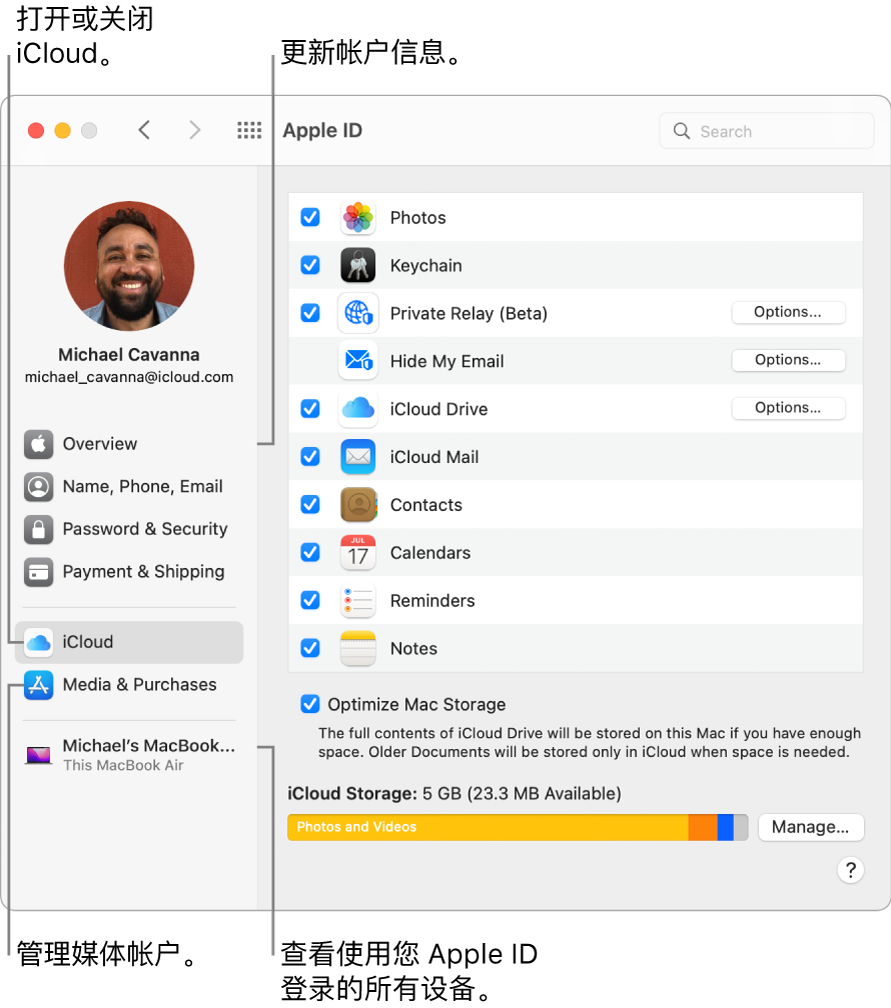Select the iCloud Drive cloud icon

tap(357, 409)
